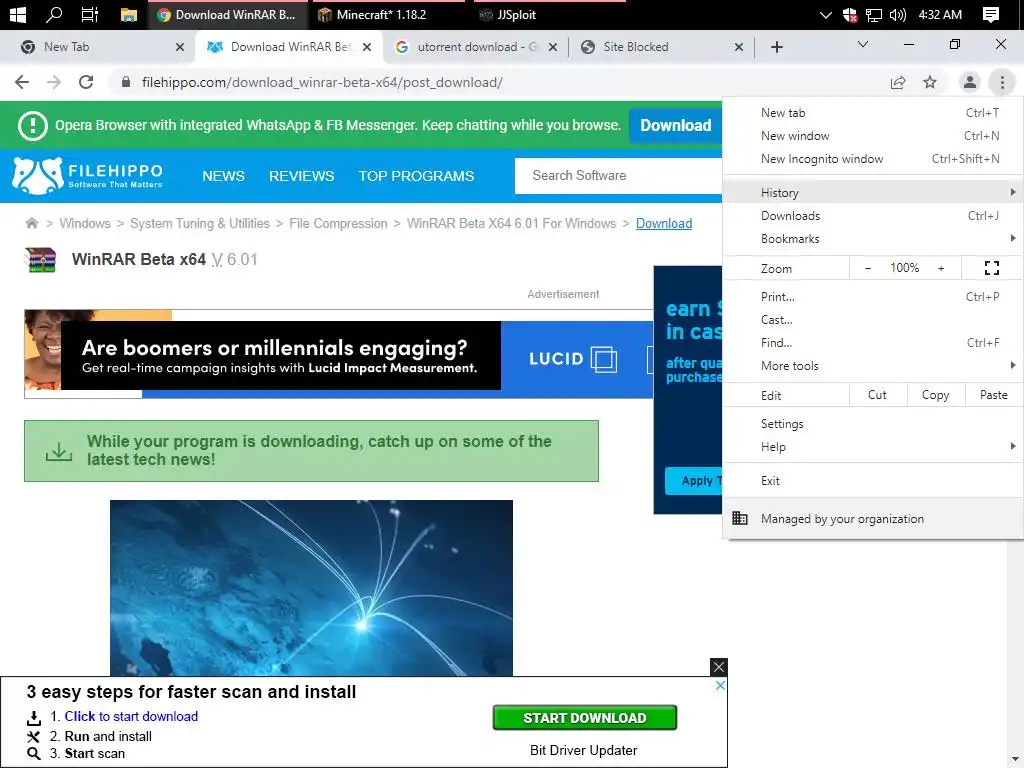Click the share page icon in address bar

[x=898, y=82]
